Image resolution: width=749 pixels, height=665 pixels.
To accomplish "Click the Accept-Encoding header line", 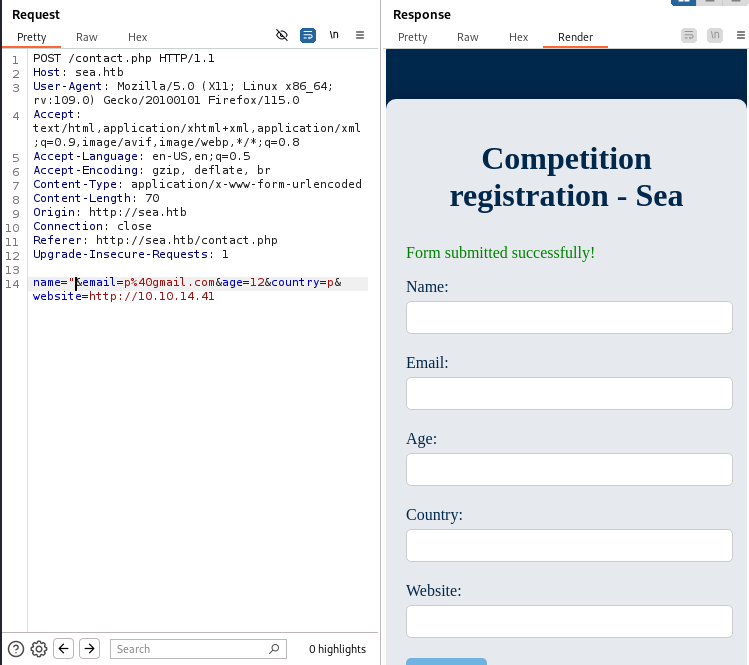I will [151, 170].
